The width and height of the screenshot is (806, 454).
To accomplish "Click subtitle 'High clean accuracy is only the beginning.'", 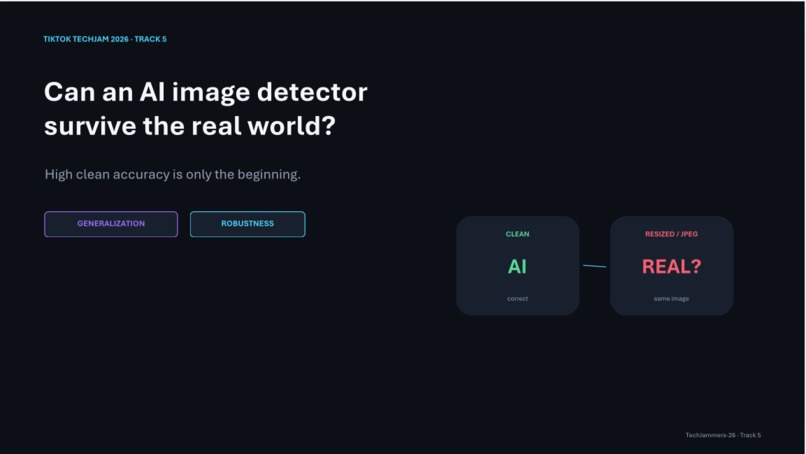I will click(x=173, y=175).
